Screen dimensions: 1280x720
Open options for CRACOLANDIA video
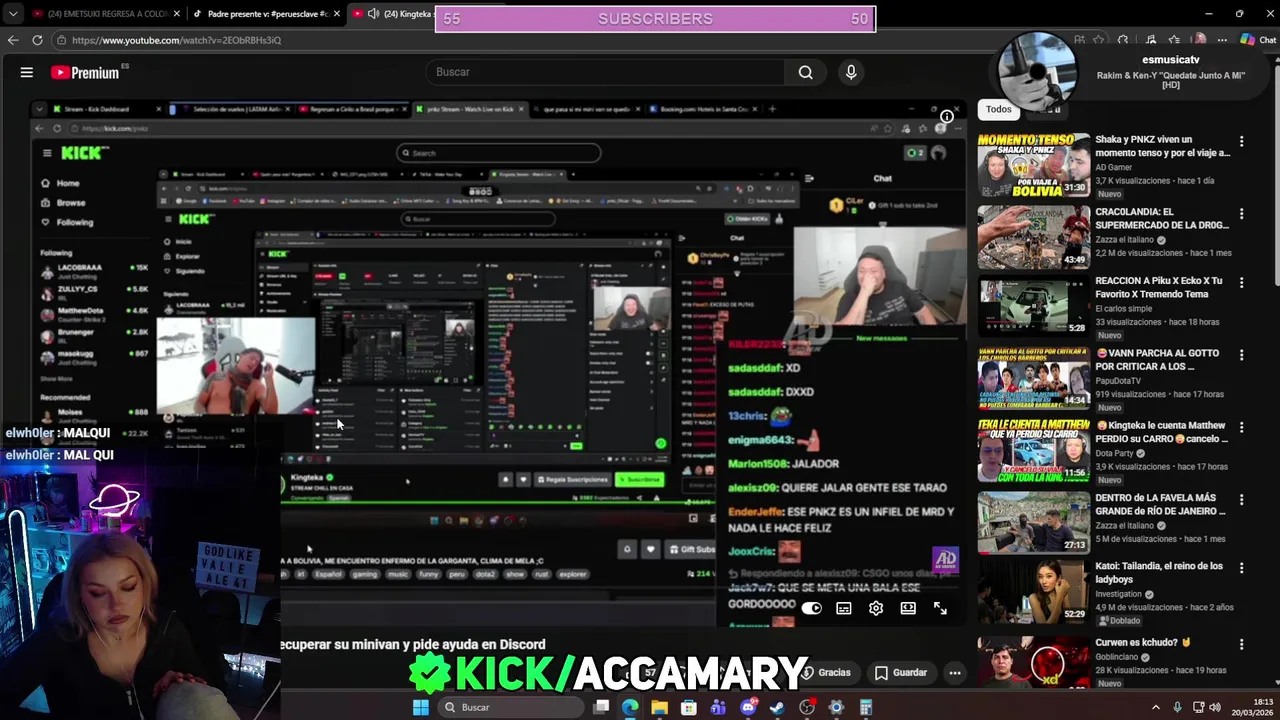[1241, 214]
